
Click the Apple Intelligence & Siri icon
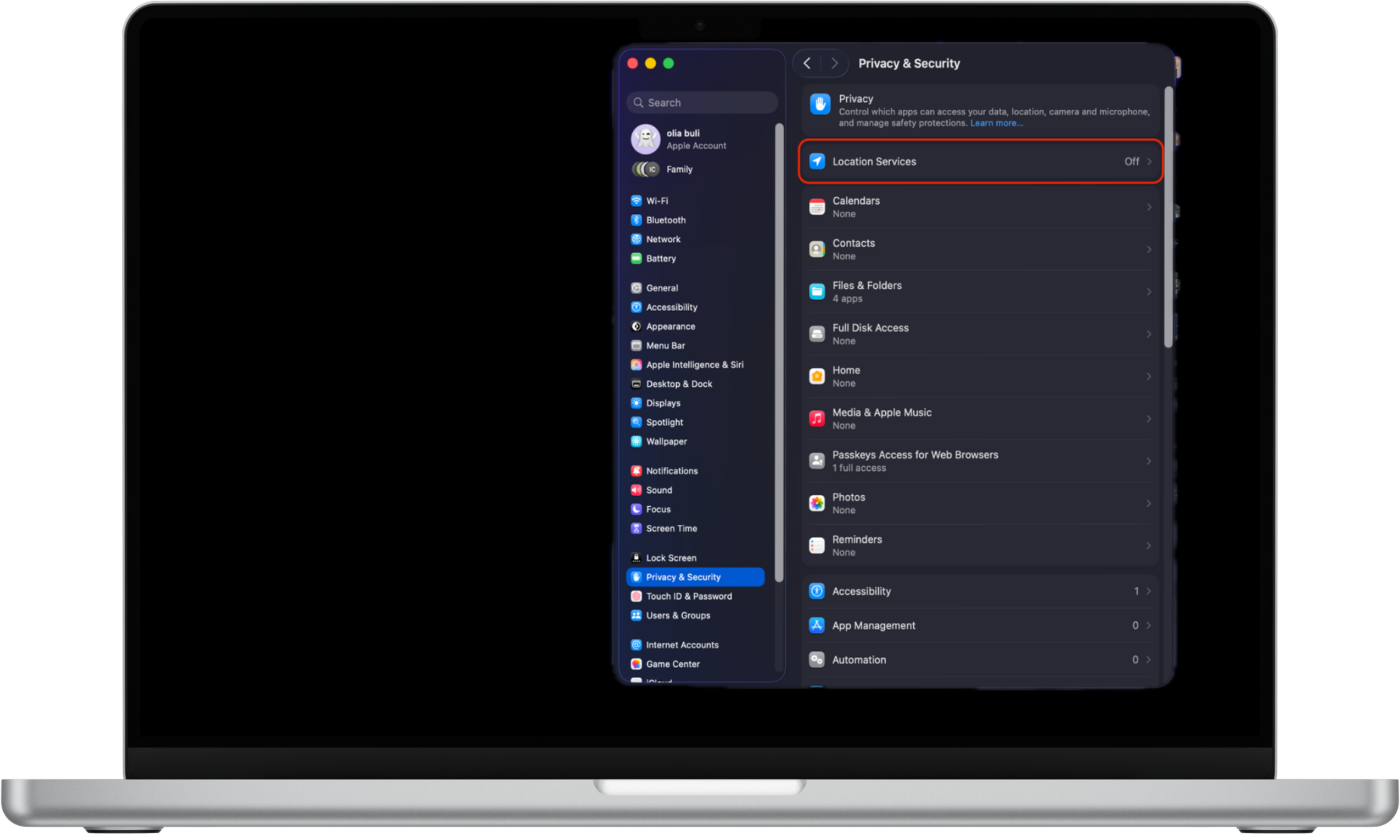coord(636,365)
